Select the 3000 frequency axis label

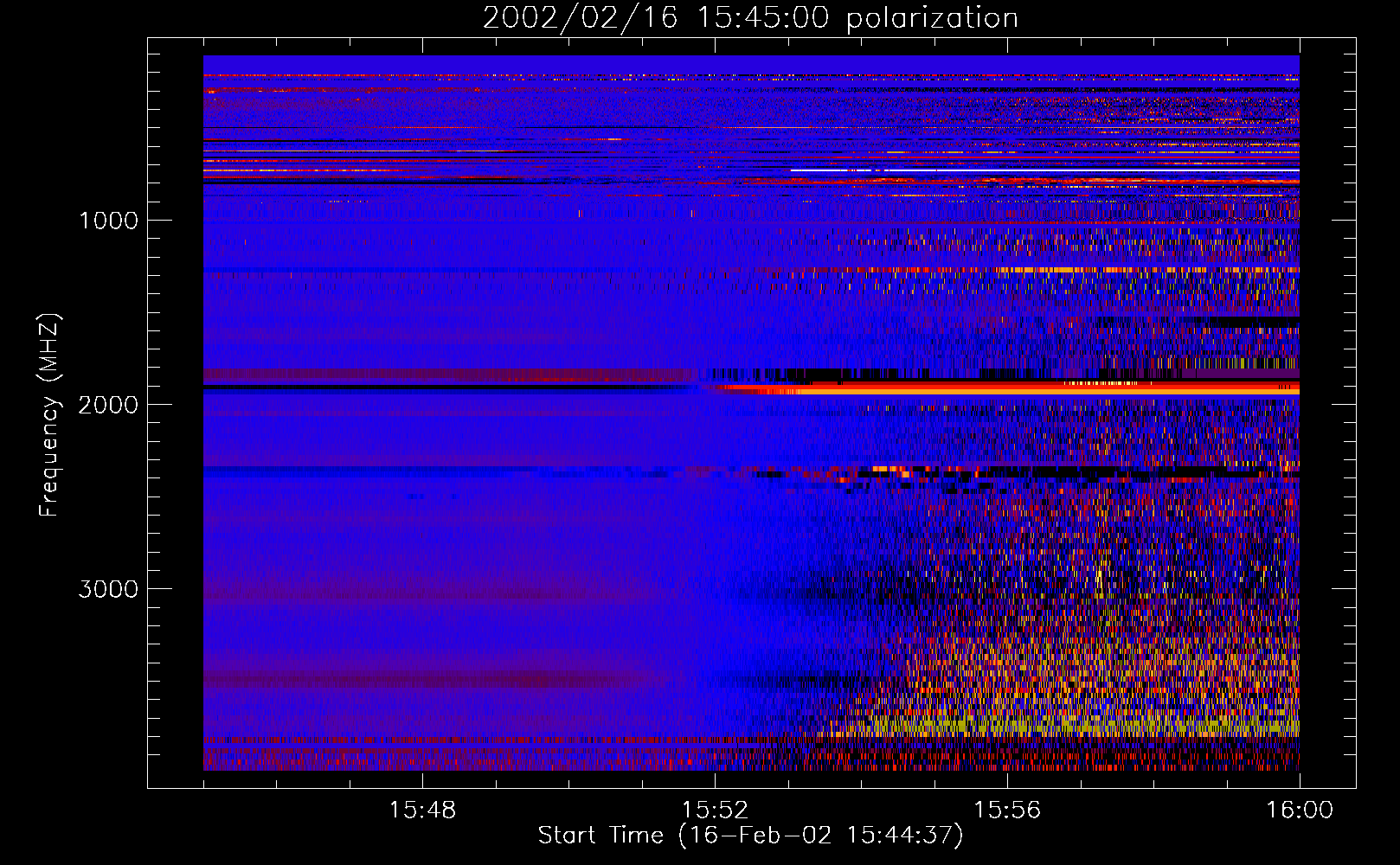pyautogui.click(x=108, y=589)
